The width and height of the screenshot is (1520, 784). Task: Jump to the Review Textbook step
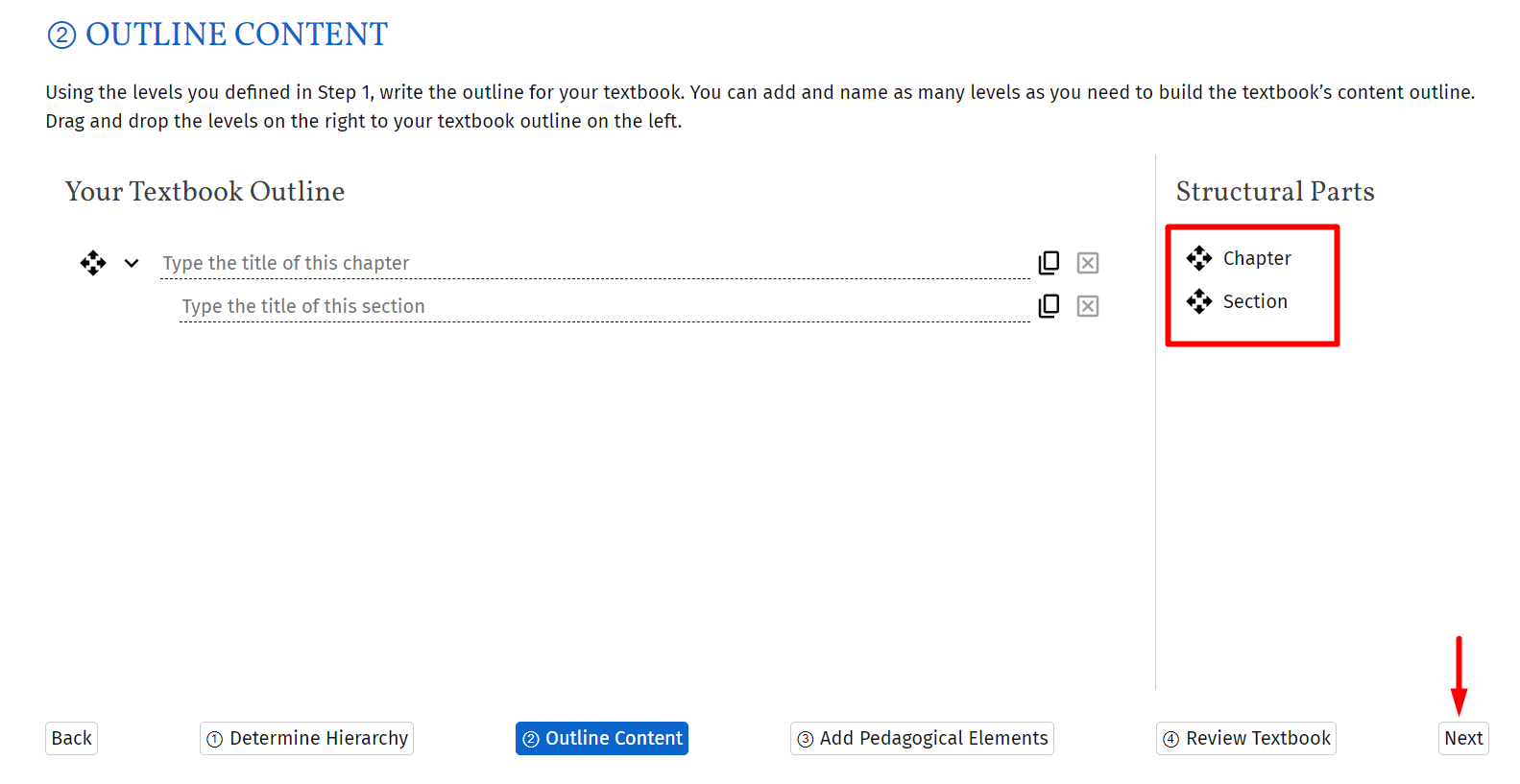pyautogui.click(x=1245, y=738)
